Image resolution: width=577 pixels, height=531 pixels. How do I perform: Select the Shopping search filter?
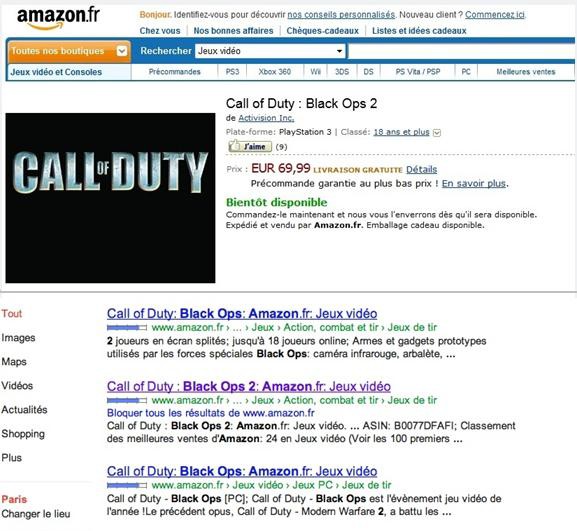tap(23, 434)
